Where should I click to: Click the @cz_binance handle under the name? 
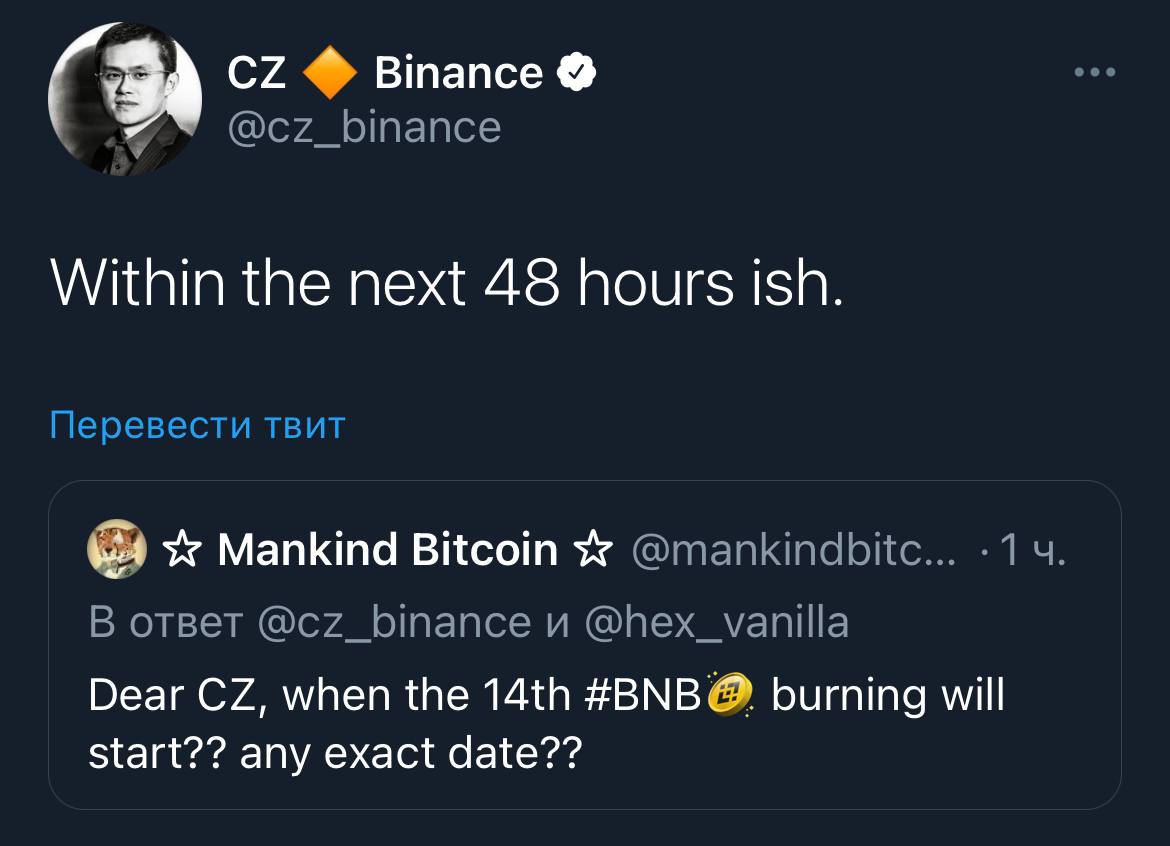coord(364,127)
